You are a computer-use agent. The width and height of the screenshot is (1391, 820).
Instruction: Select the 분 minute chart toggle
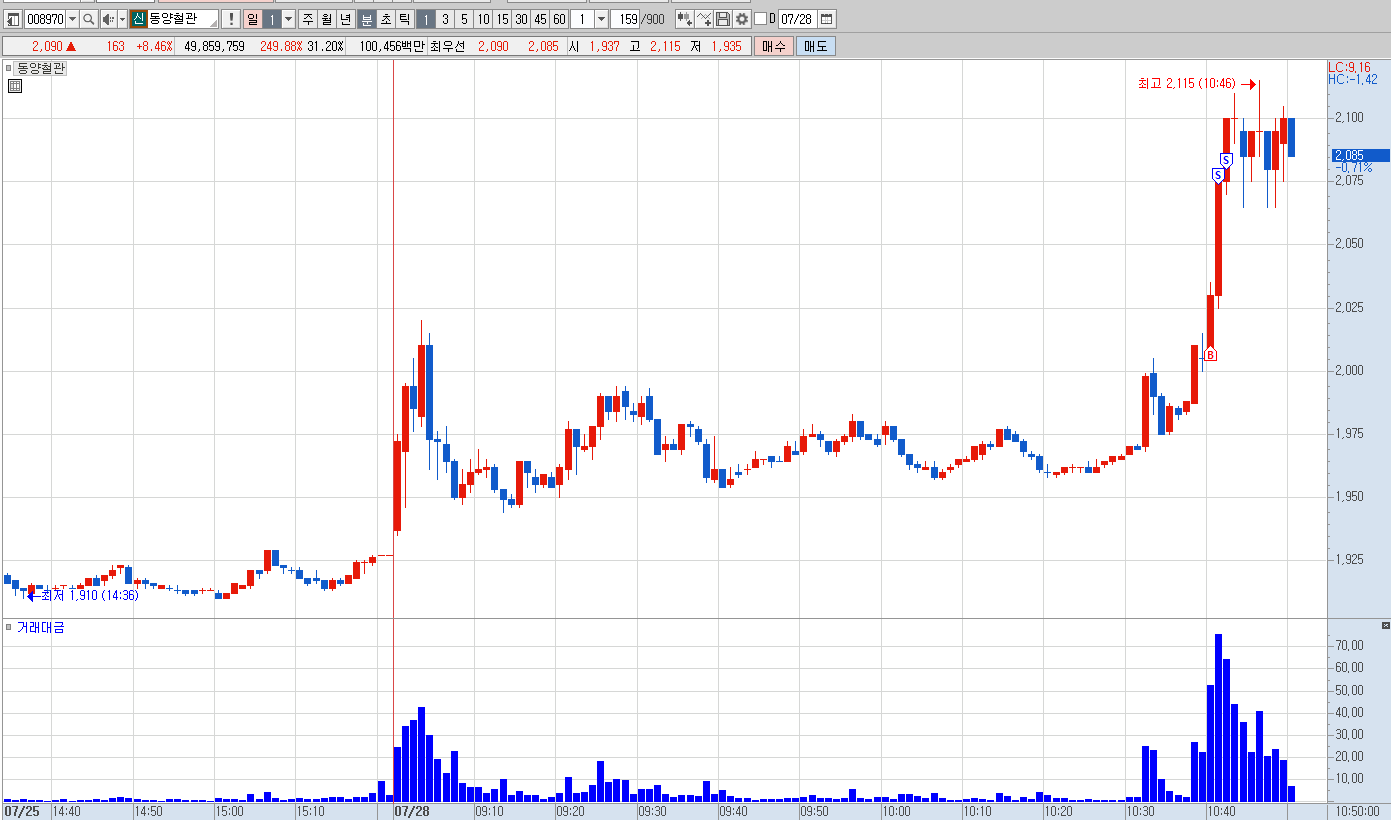click(x=366, y=19)
